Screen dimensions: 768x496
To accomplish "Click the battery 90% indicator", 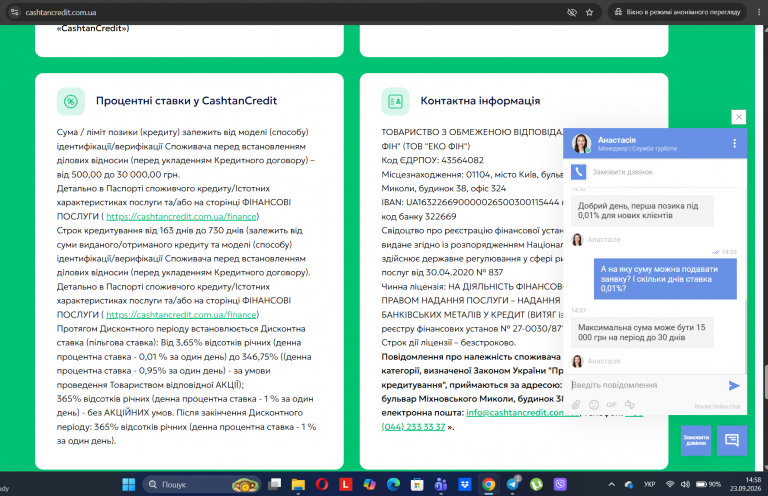I will (708, 485).
